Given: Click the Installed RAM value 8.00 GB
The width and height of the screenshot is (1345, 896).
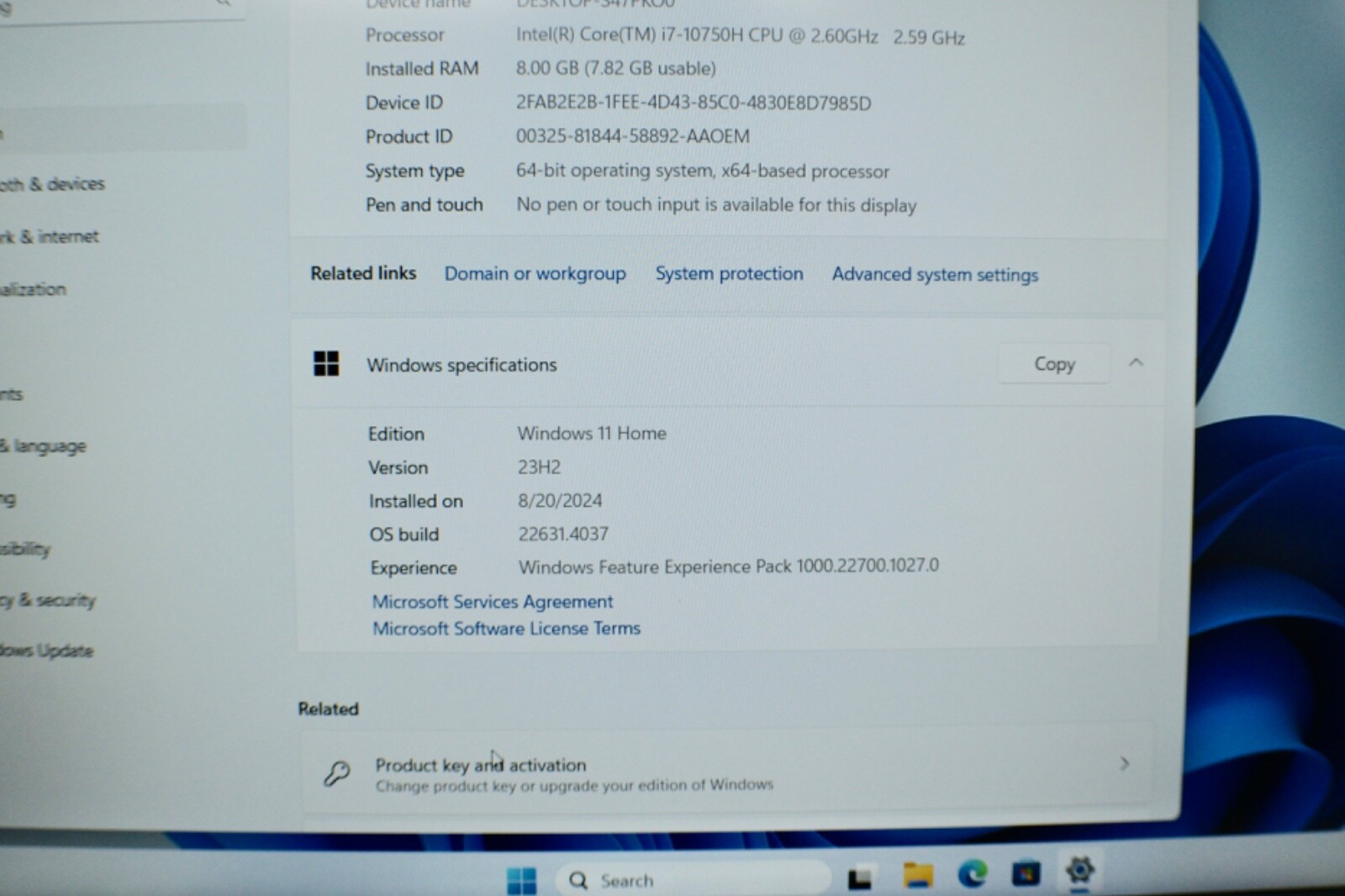Looking at the screenshot, I should pos(615,68).
